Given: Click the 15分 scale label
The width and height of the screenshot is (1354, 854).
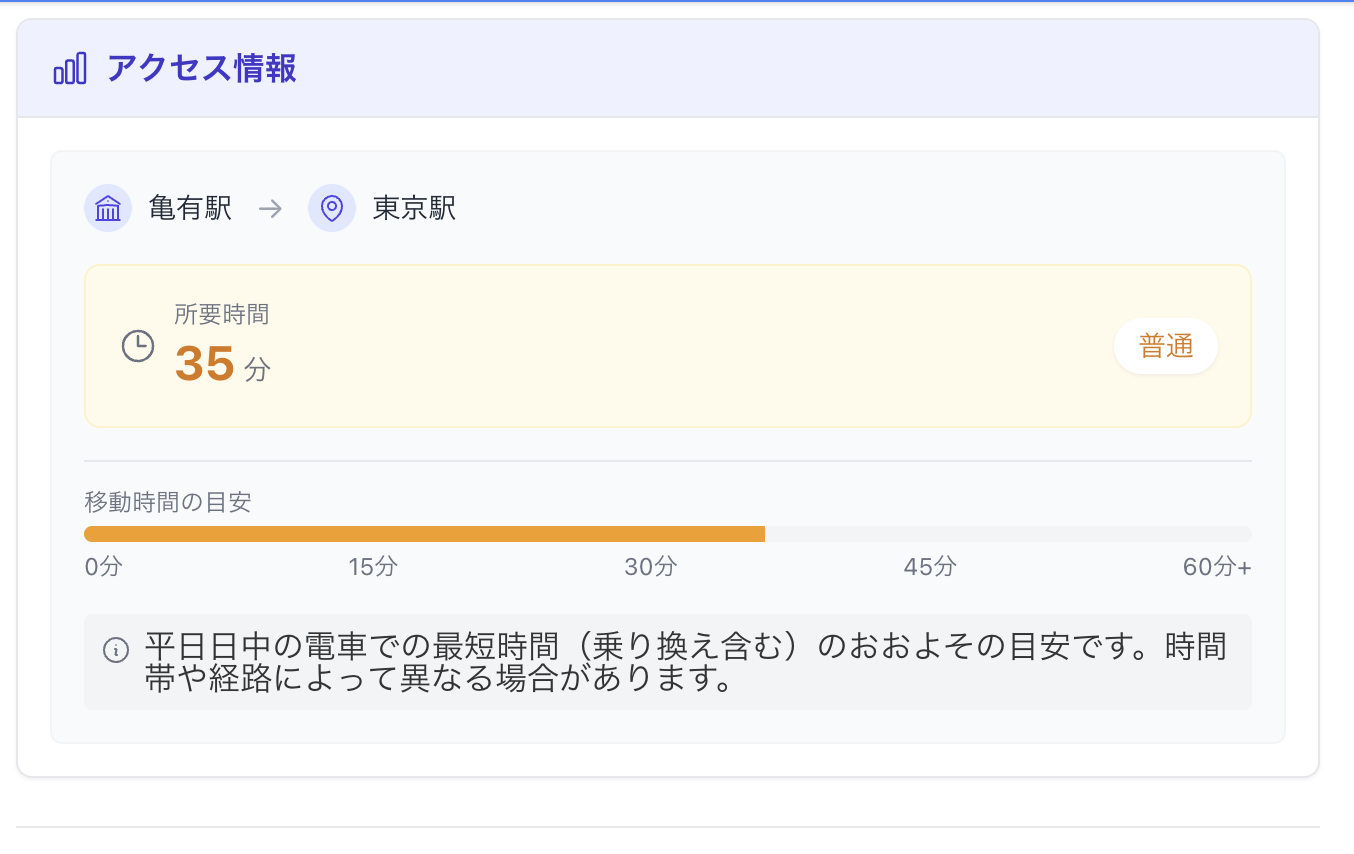Looking at the screenshot, I should (x=373, y=567).
